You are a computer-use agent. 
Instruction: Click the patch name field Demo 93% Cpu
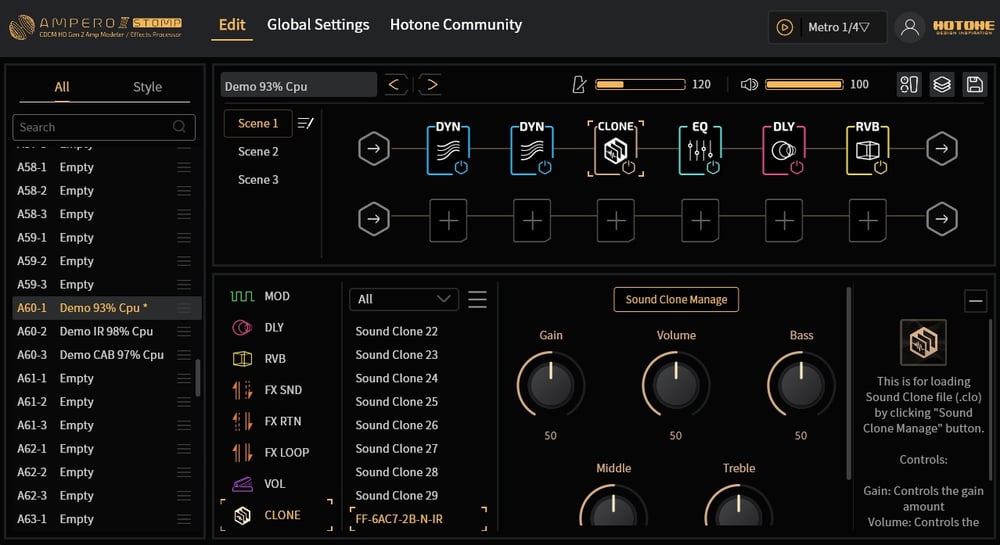click(x=298, y=85)
